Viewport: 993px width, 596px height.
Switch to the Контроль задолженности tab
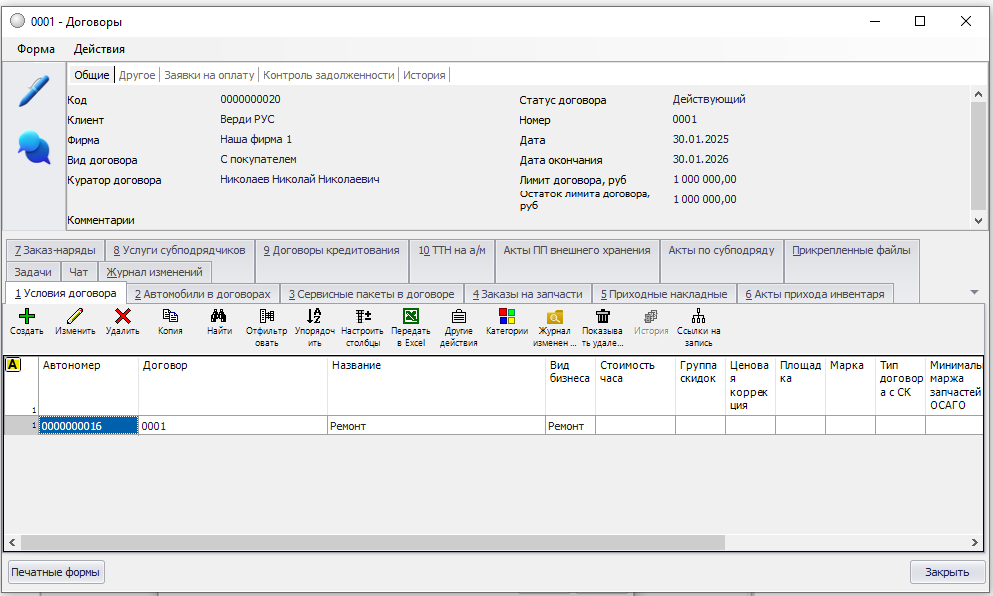[330, 75]
